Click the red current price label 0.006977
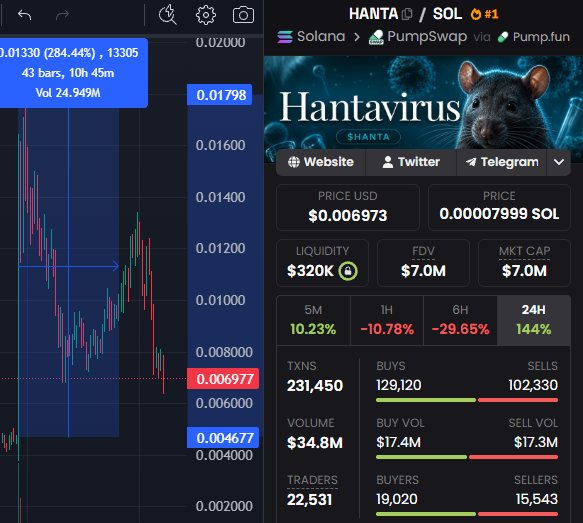The width and height of the screenshot is (583, 523). tap(223, 379)
